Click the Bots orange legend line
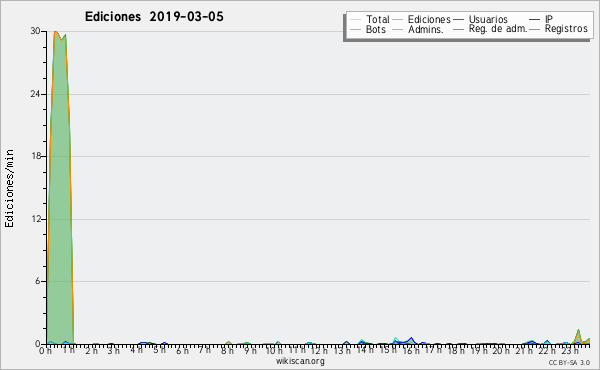 point(355,29)
